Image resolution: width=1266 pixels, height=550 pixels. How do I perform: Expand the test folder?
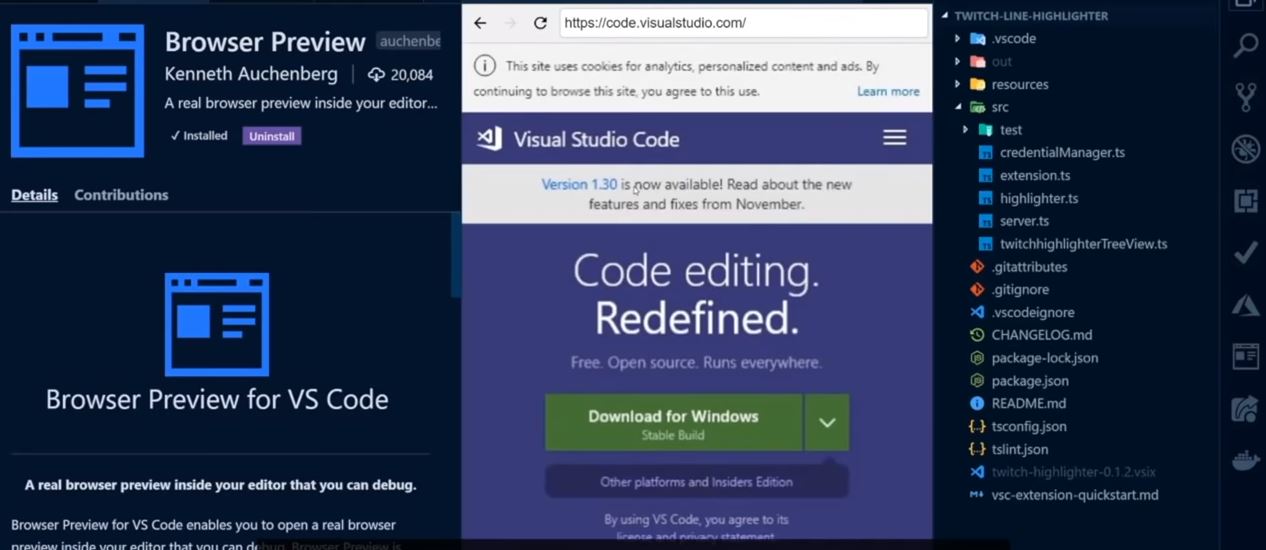point(966,130)
